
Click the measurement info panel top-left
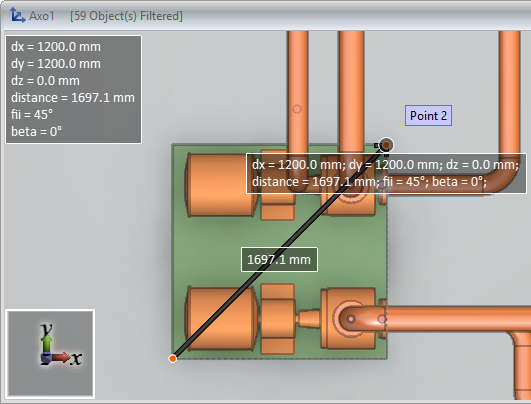click(73, 89)
